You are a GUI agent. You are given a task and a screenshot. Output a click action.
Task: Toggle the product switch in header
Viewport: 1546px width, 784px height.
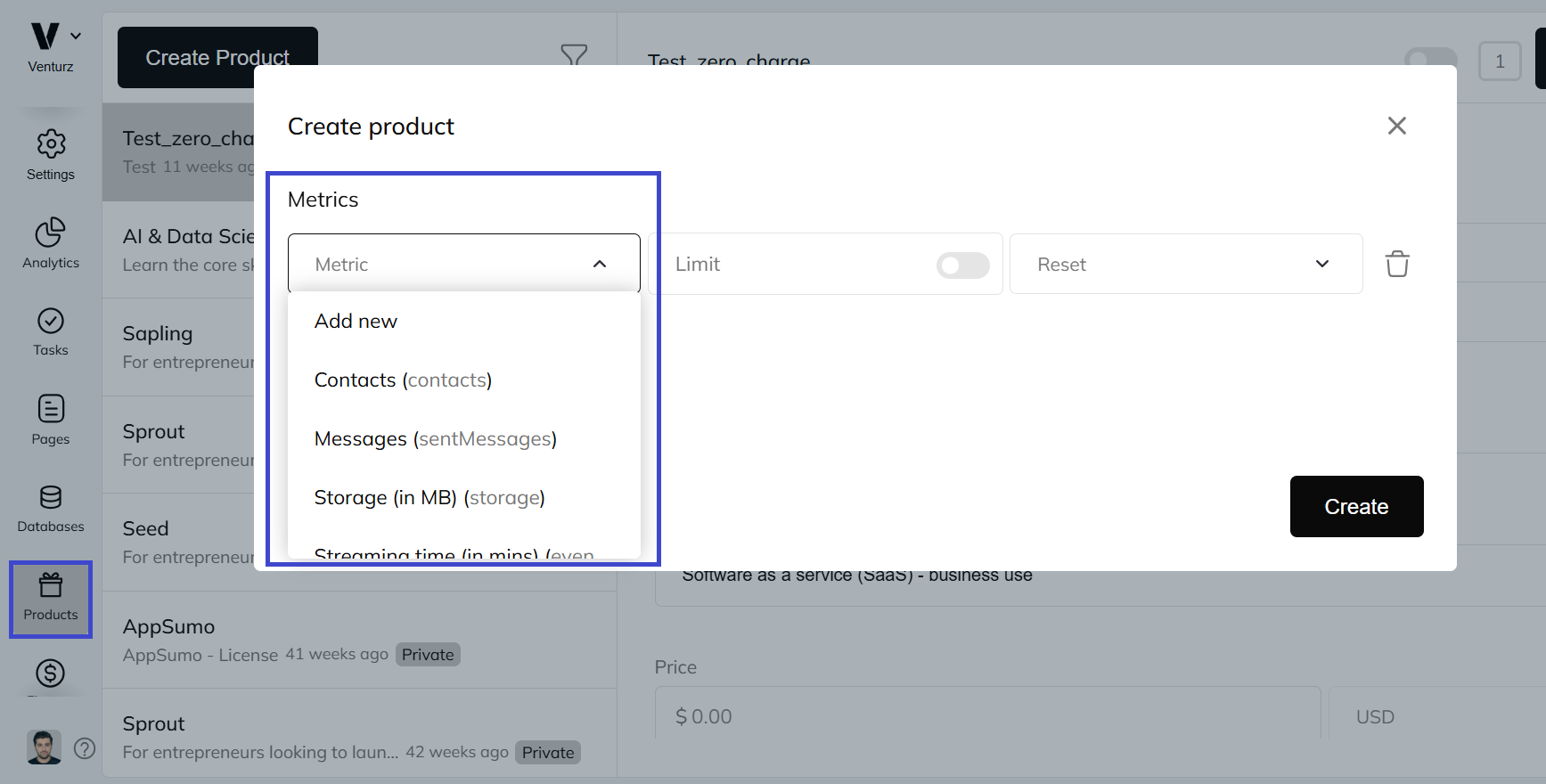click(1430, 61)
